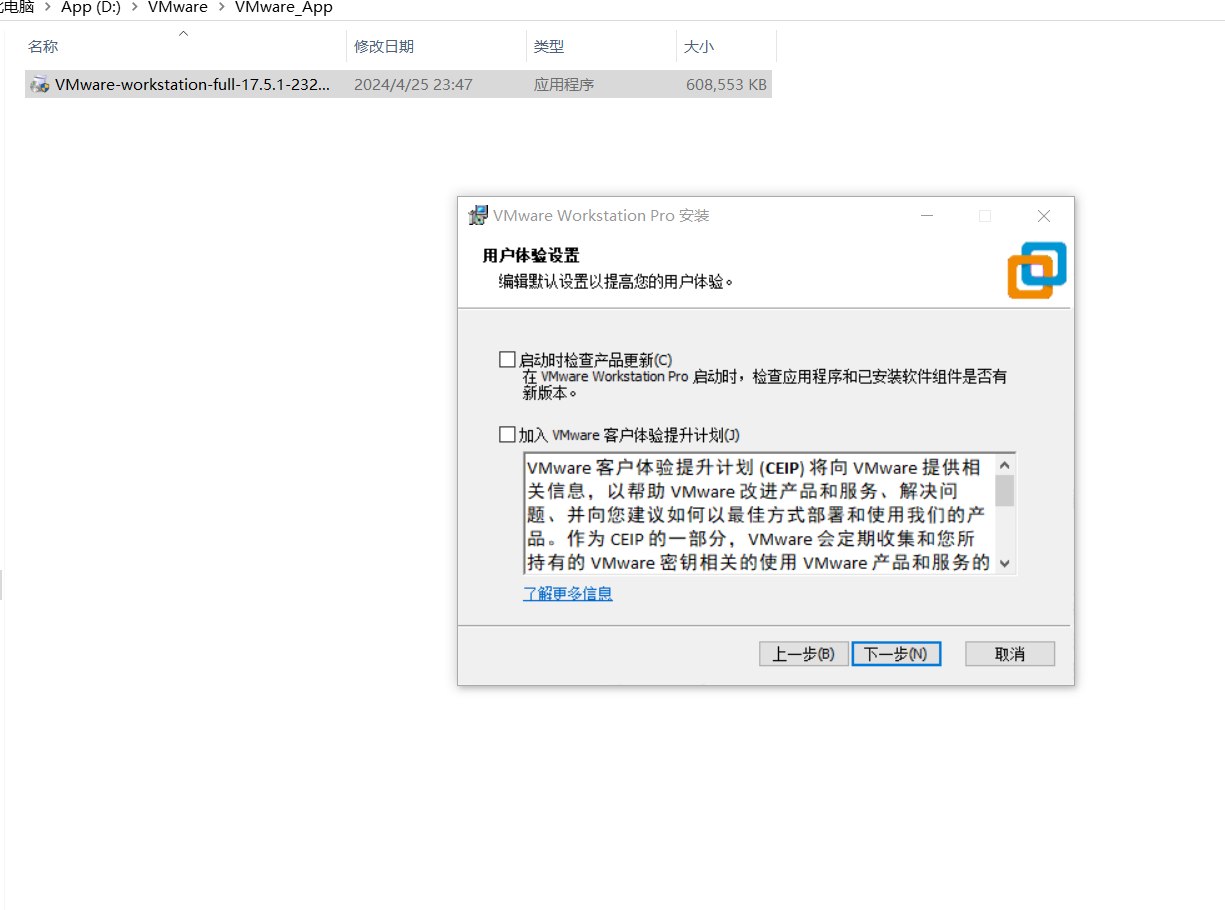Screen dimensions: 1225x910
Task: Expand chevron between VMware and VMware_App
Action: pos(222,7)
